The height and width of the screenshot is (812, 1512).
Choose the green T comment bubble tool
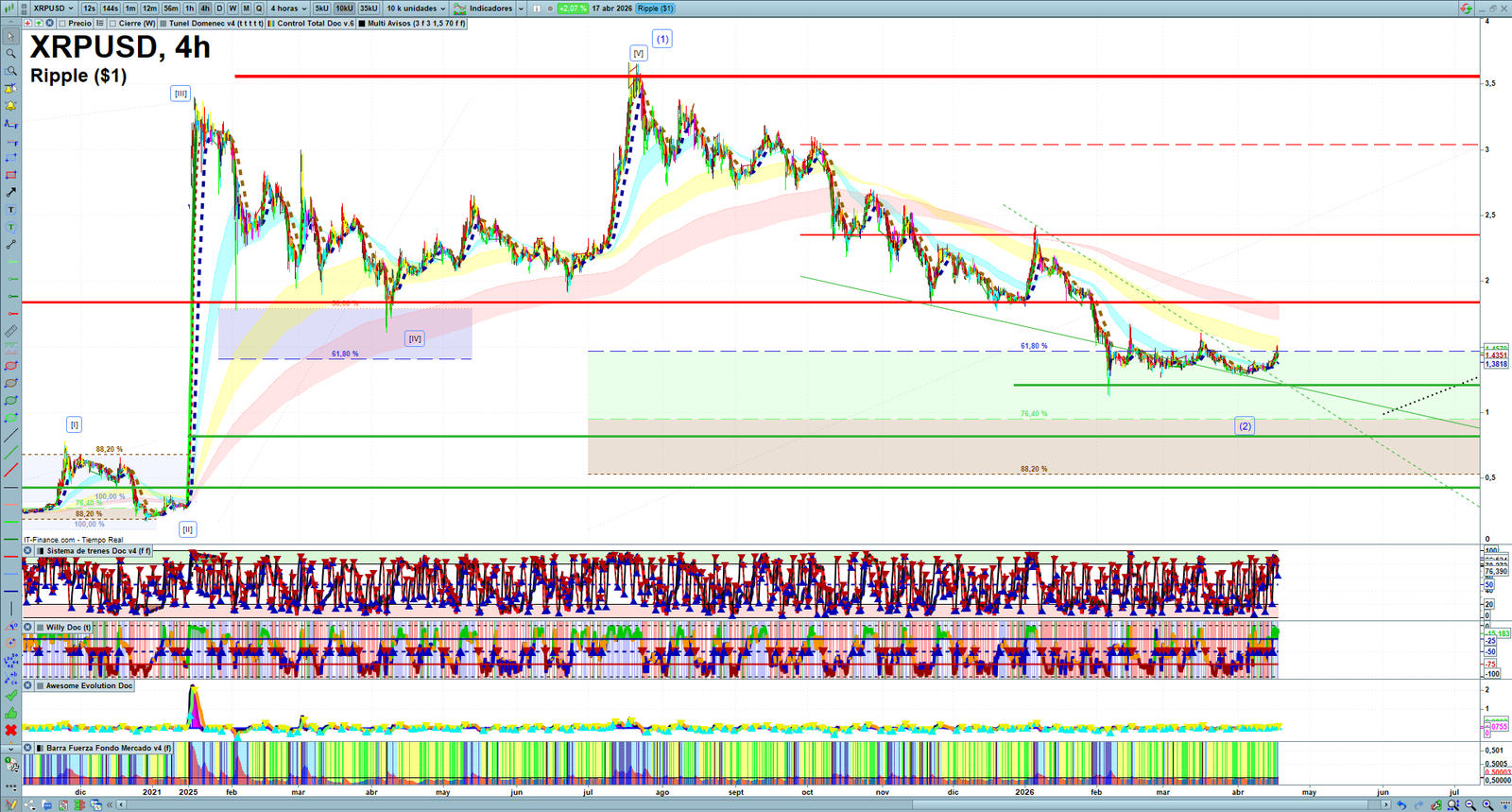coord(10,227)
